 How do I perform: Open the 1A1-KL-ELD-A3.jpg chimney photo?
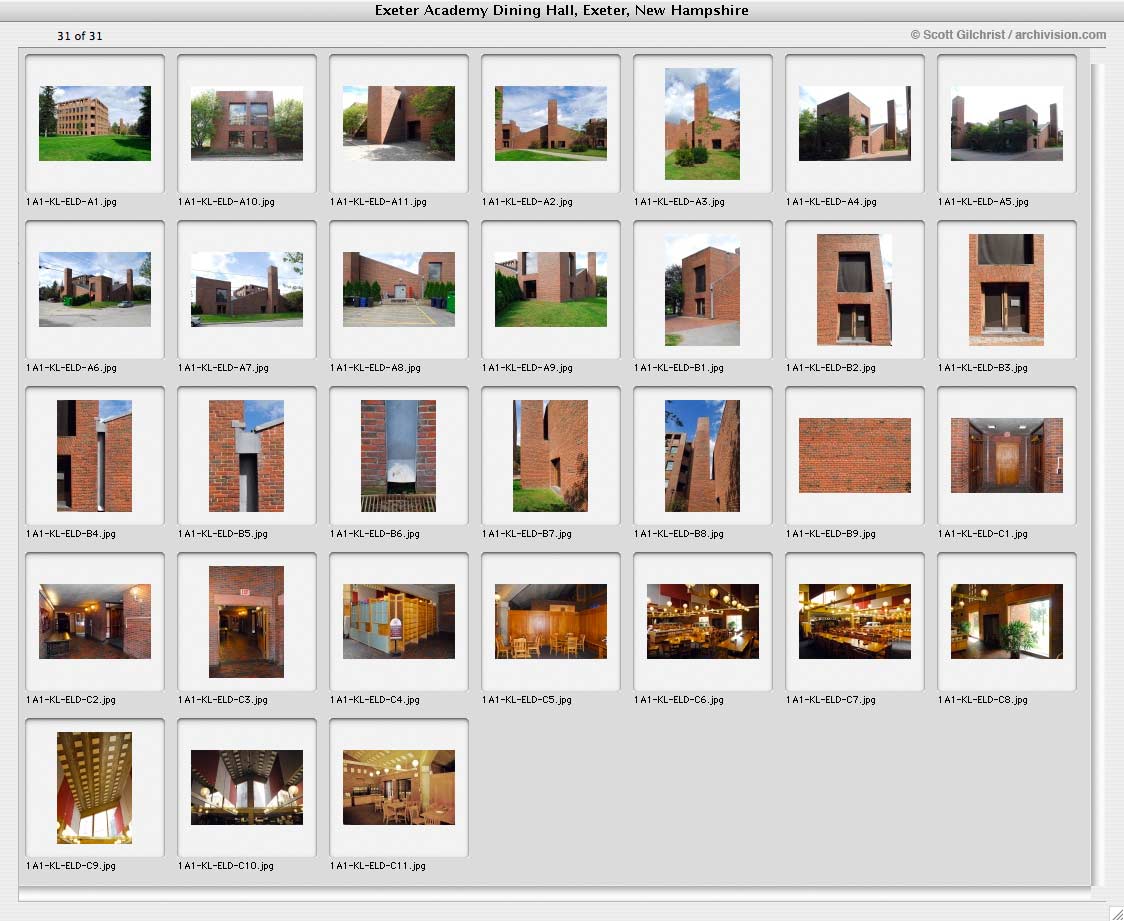(702, 123)
